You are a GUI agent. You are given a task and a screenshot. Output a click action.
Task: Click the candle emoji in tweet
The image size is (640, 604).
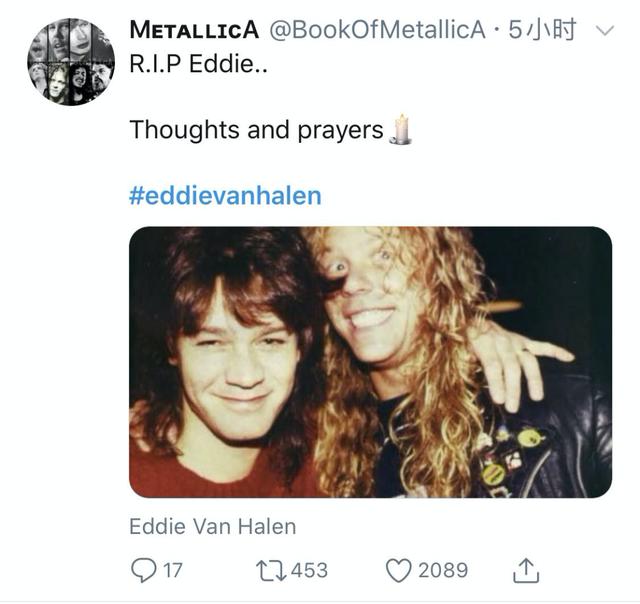click(401, 129)
